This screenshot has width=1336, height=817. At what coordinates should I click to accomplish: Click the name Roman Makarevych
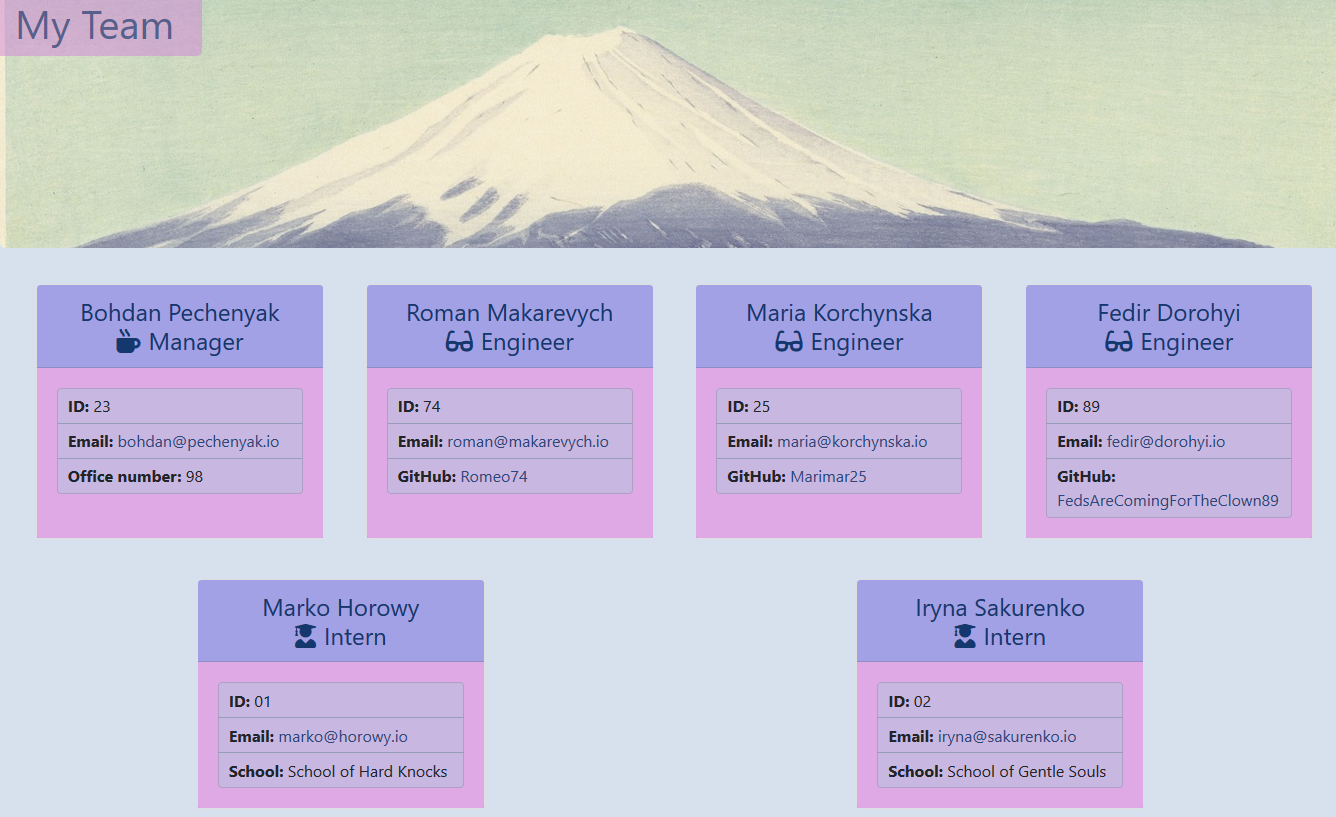click(509, 313)
